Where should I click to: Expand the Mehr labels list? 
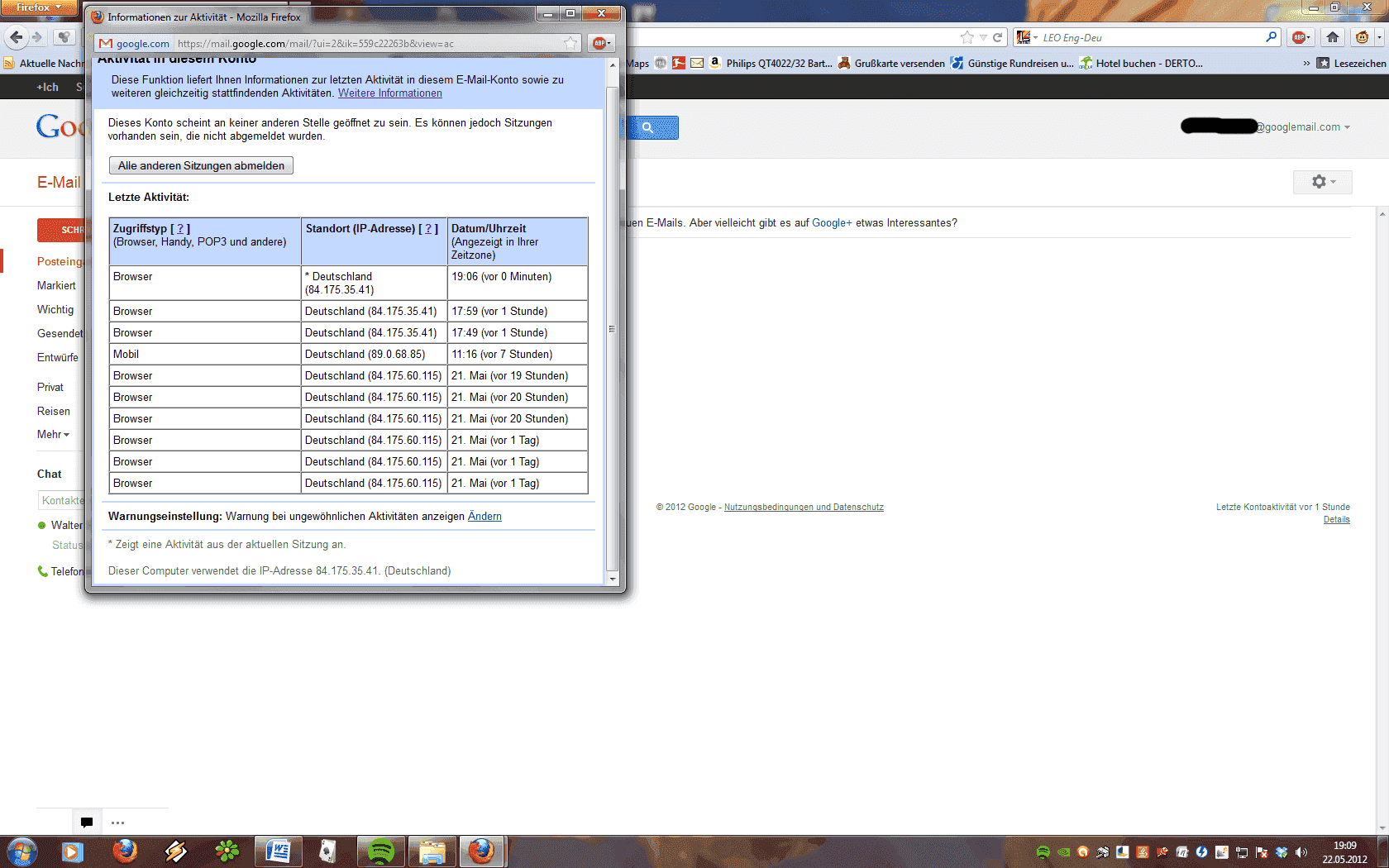[x=53, y=435]
